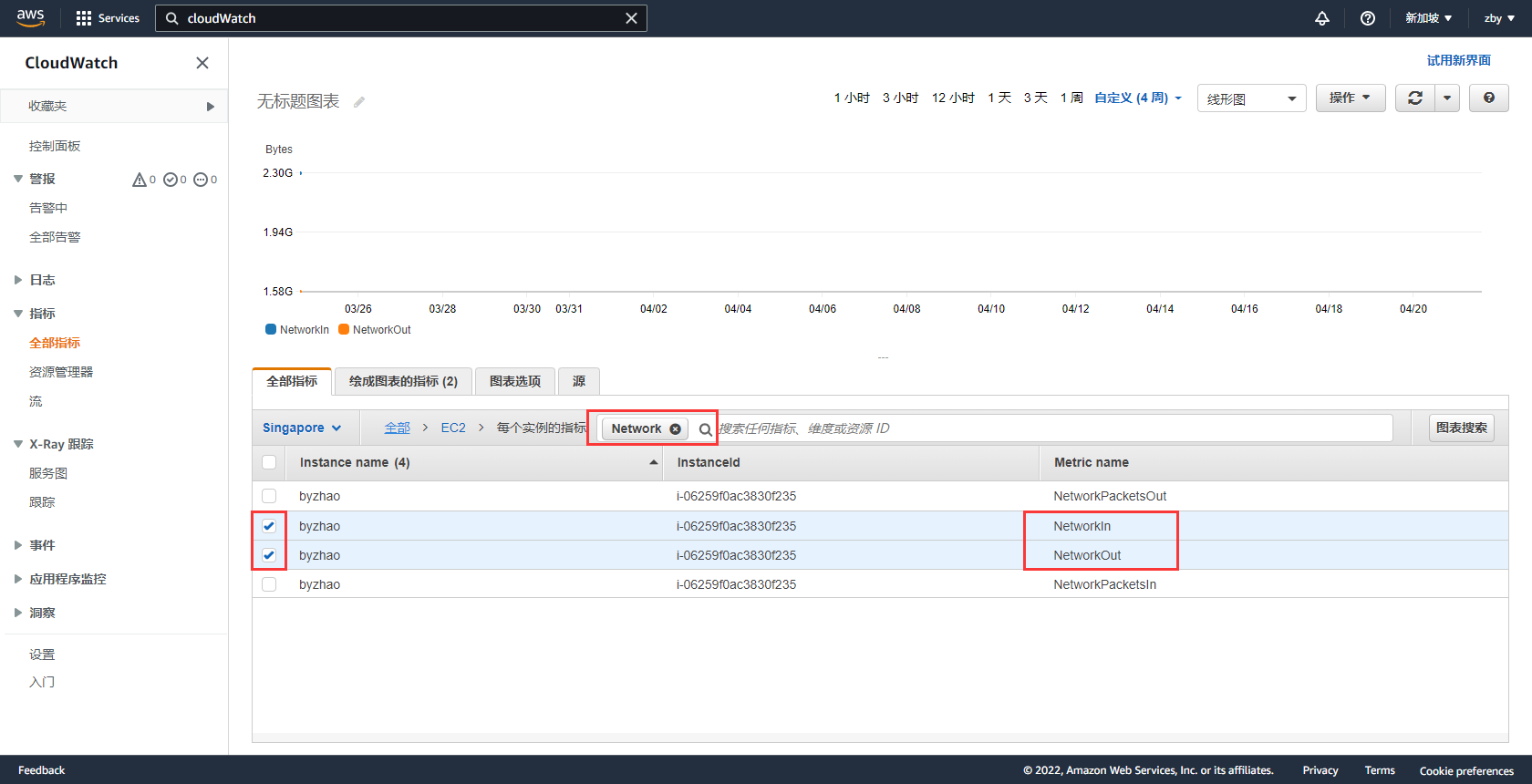Sort by Instance name arrow
The image size is (1532, 784).
point(654,463)
